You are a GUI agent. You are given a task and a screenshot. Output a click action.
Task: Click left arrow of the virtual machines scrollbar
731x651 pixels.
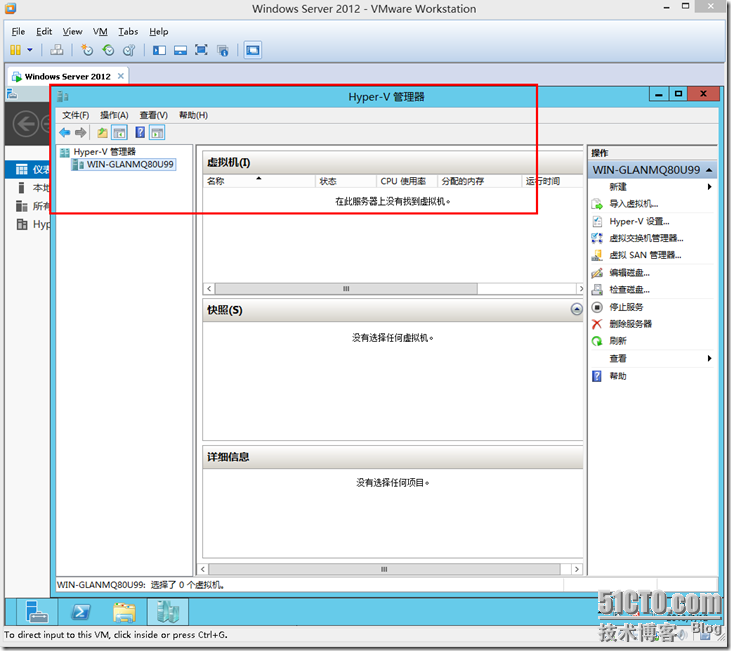209,289
